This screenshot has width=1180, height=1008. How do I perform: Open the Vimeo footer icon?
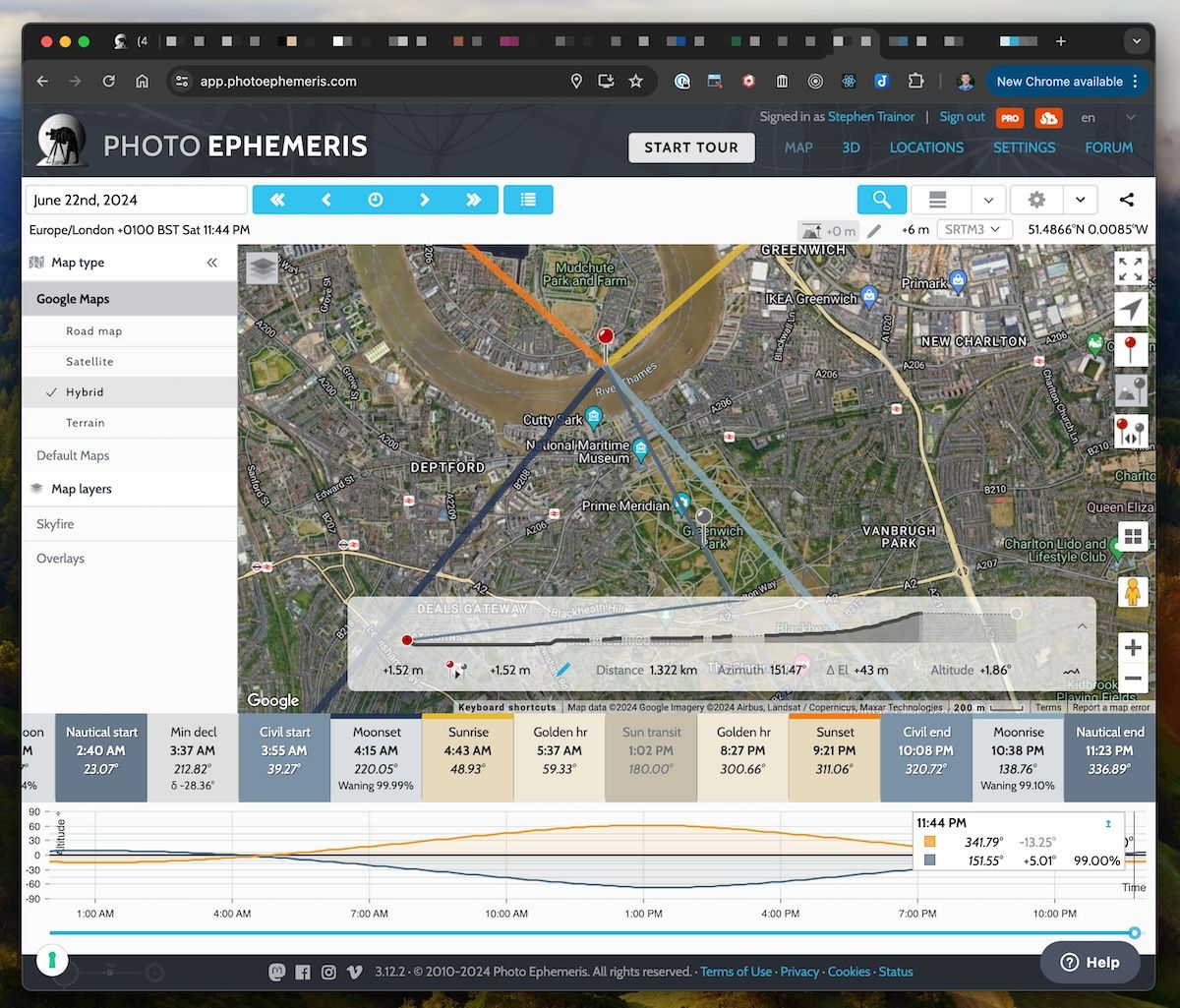(354, 972)
